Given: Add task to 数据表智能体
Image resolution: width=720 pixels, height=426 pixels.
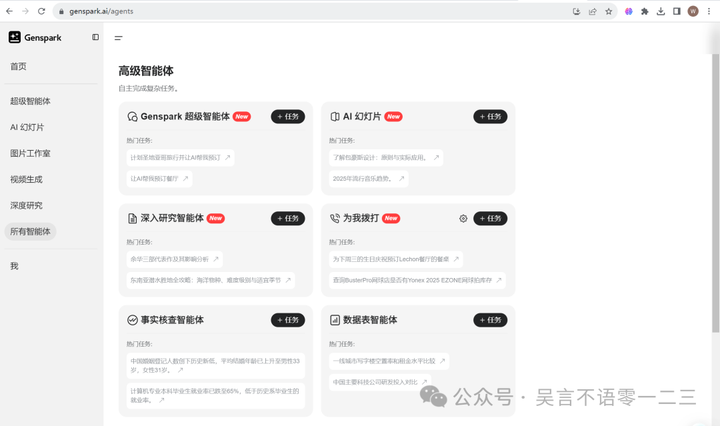Looking at the screenshot, I should click(490, 320).
